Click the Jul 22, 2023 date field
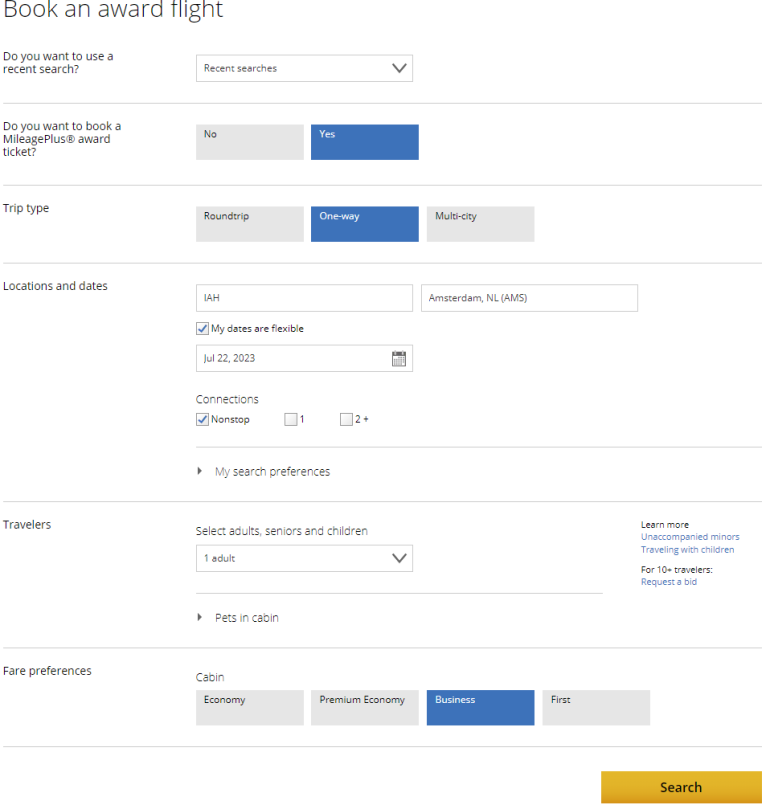The width and height of the screenshot is (770, 809). pyautogui.click(x=290, y=359)
